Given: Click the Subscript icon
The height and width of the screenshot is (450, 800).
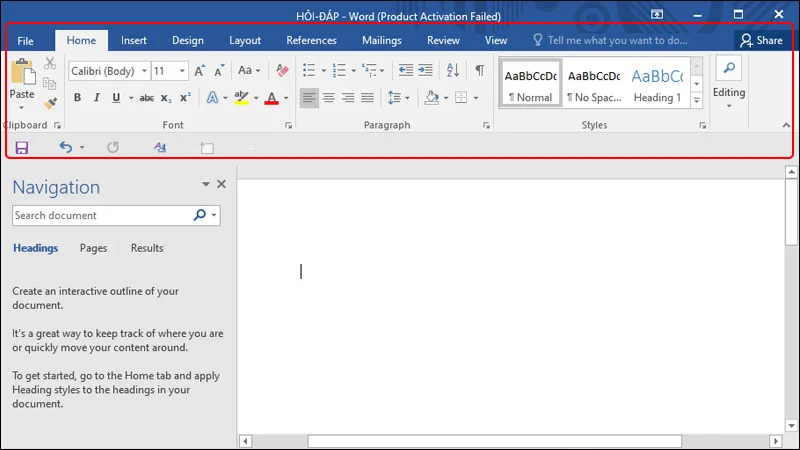Looking at the screenshot, I should tap(167, 98).
